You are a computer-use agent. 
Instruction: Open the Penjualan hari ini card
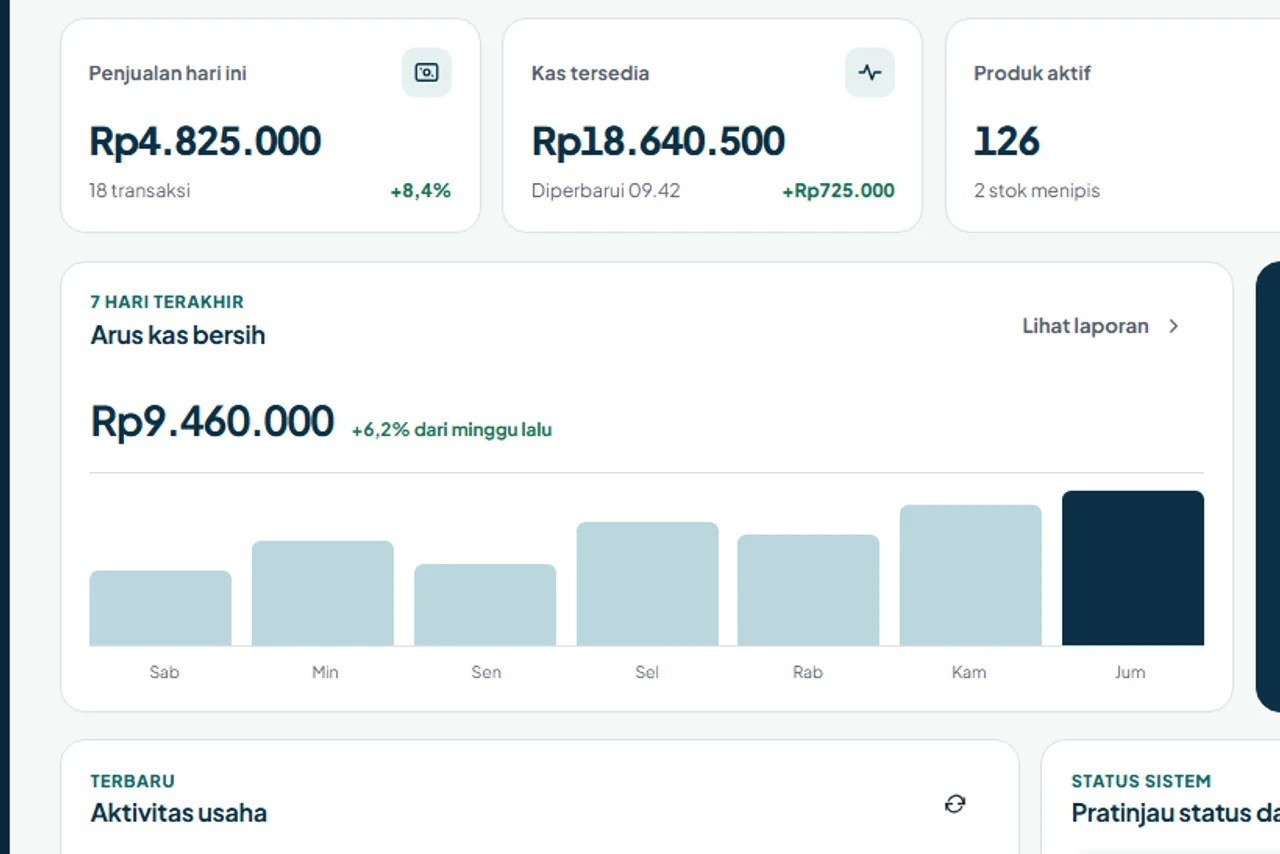click(x=271, y=125)
